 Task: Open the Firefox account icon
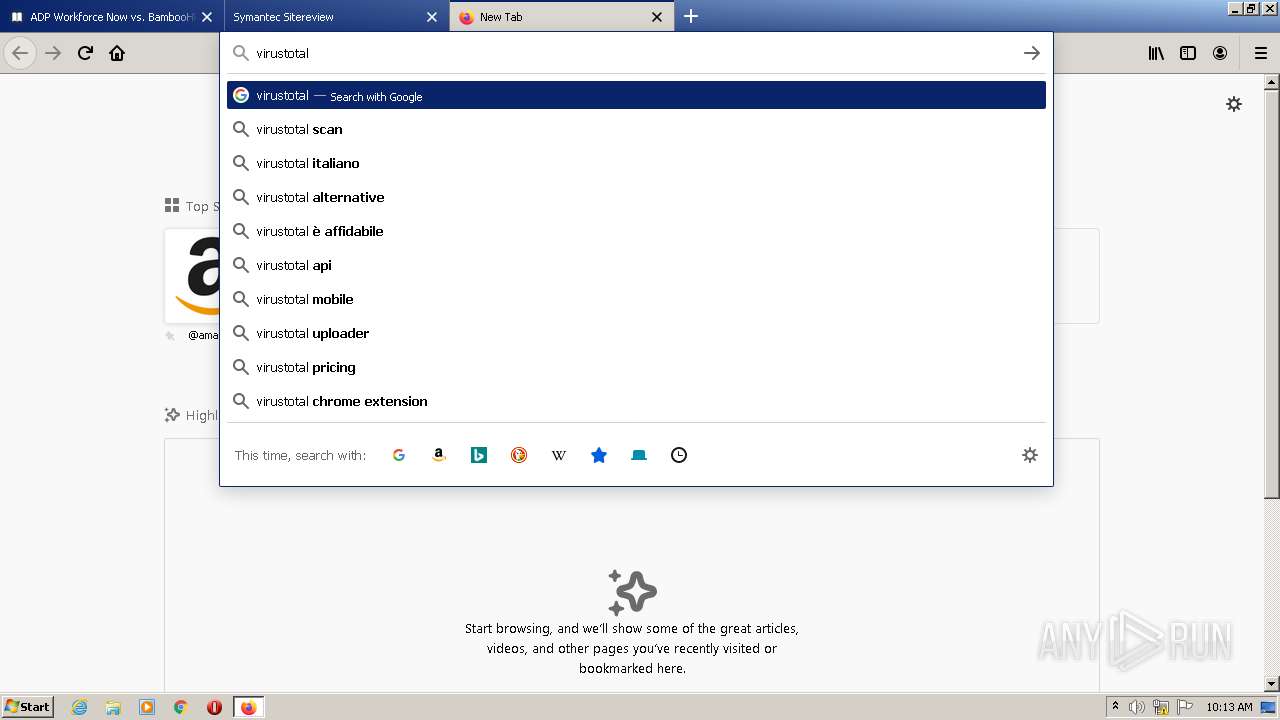click(1220, 53)
